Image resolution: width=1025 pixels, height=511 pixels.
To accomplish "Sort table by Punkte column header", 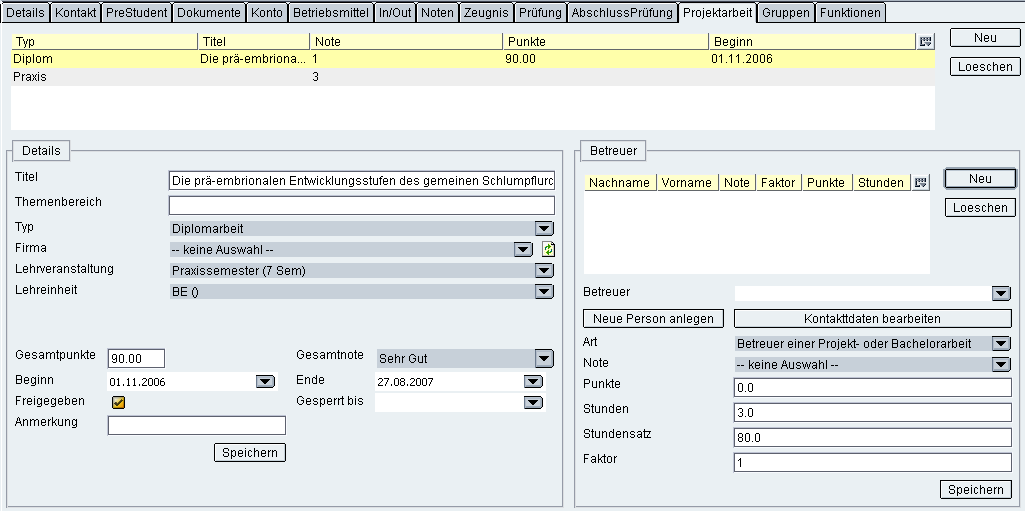I will 605,42.
